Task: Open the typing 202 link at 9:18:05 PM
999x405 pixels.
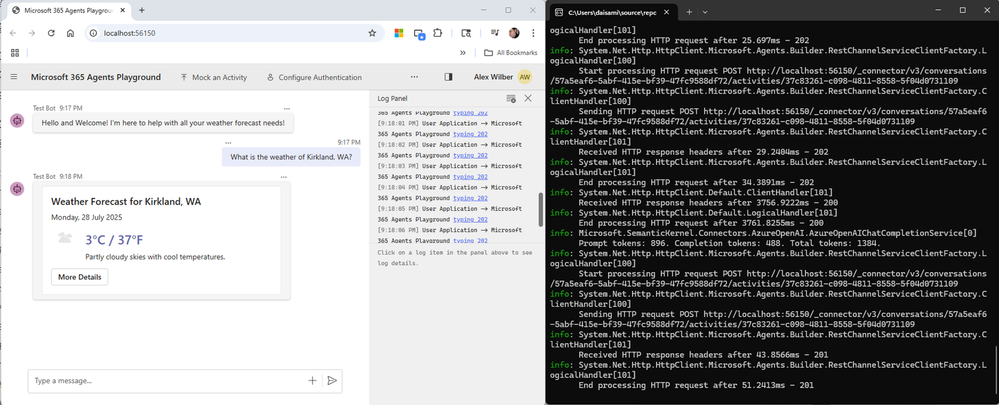Action: coord(470,219)
